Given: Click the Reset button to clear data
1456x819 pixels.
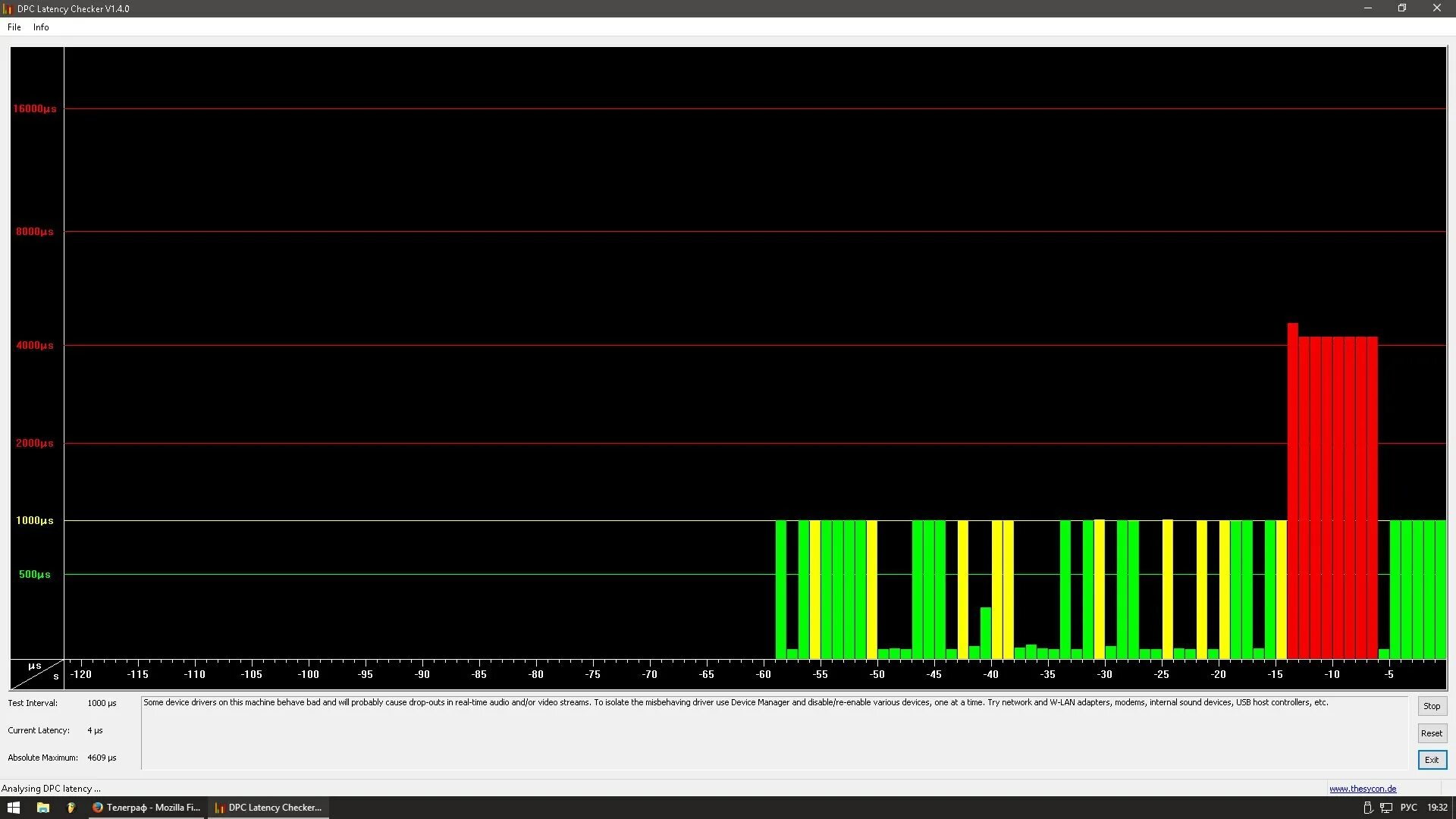Looking at the screenshot, I should click(1432, 732).
